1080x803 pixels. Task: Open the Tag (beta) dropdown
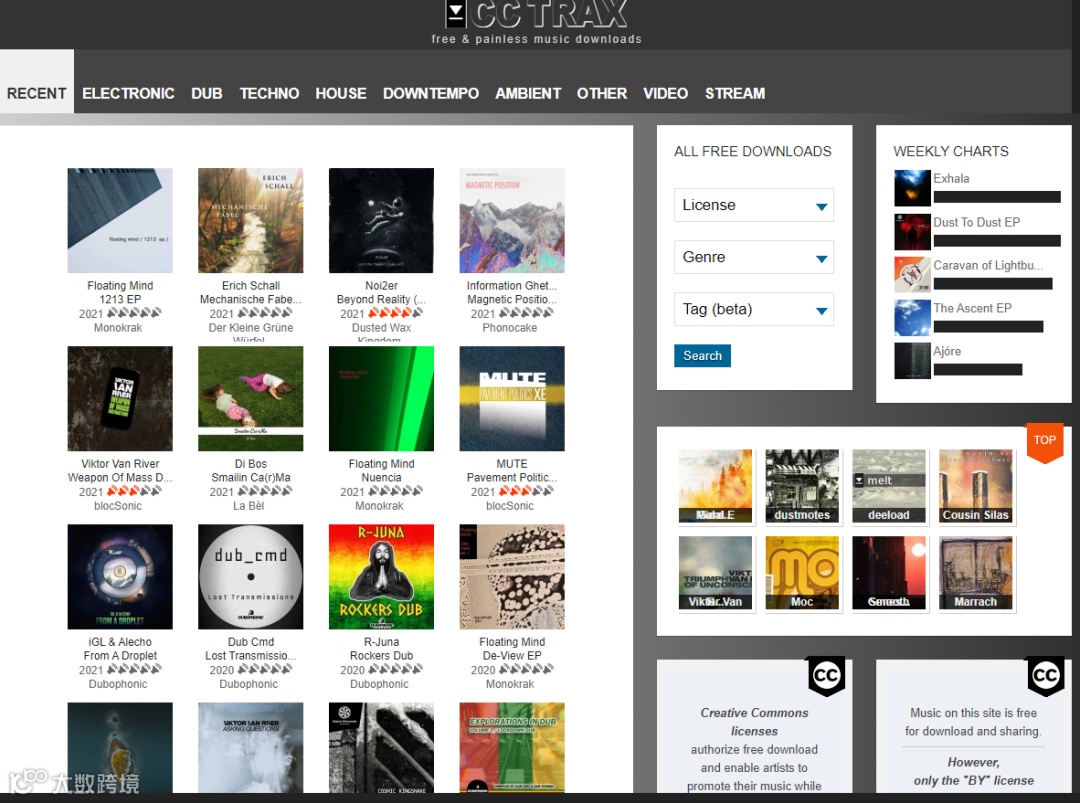tap(754, 309)
